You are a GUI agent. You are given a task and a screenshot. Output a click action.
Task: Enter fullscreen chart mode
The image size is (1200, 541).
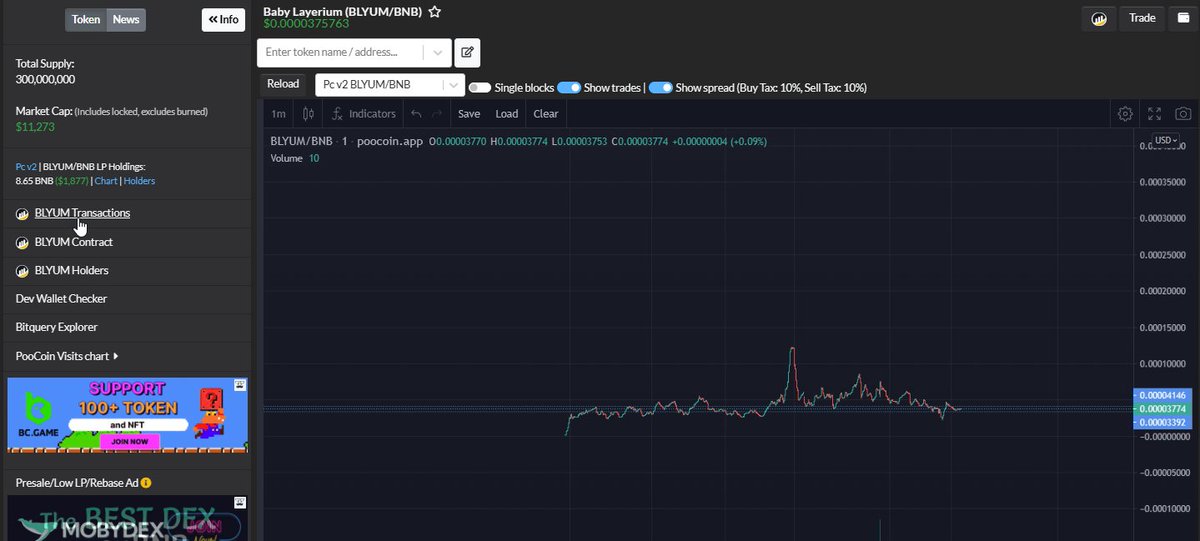pyautogui.click(x=1154, y=114)
